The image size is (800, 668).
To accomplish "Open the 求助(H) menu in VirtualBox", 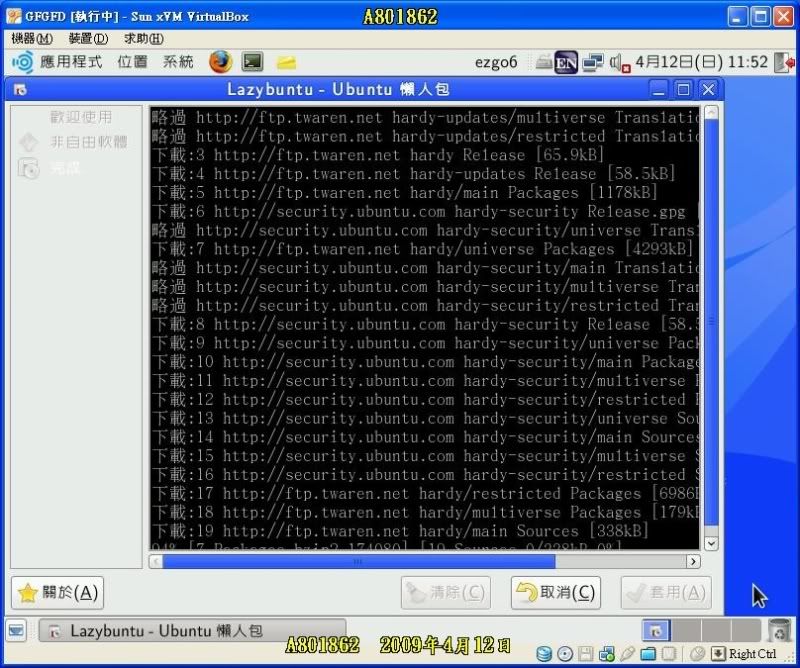I will click(144, 38).
